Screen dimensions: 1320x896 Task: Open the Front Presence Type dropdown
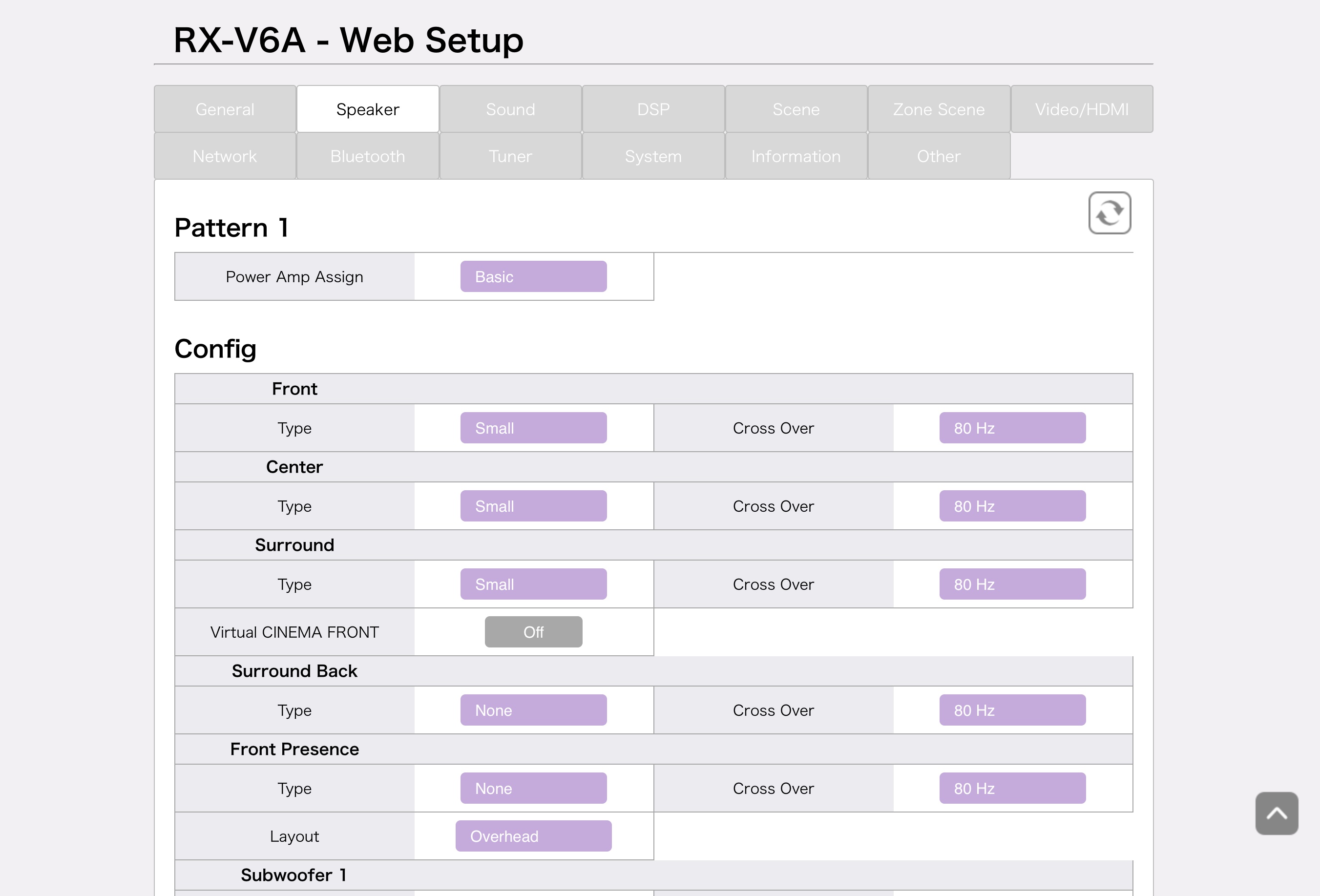coord(533,788)
